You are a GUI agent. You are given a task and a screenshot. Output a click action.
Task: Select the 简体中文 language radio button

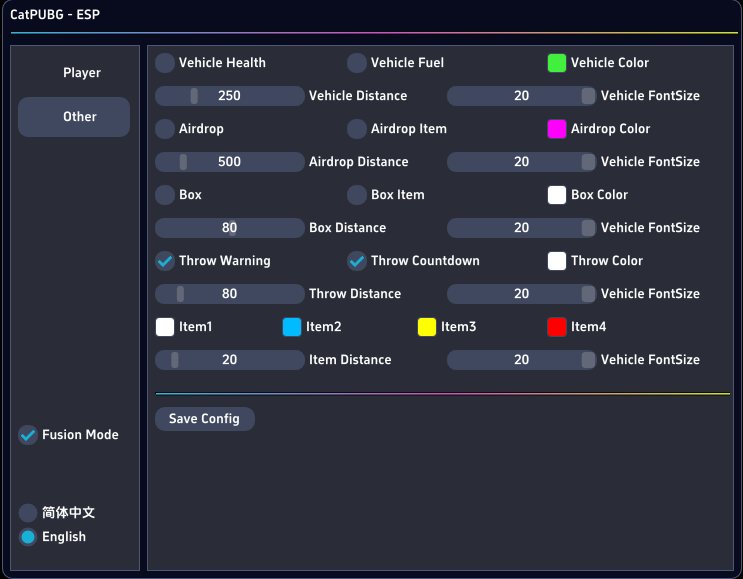point(28,512)
